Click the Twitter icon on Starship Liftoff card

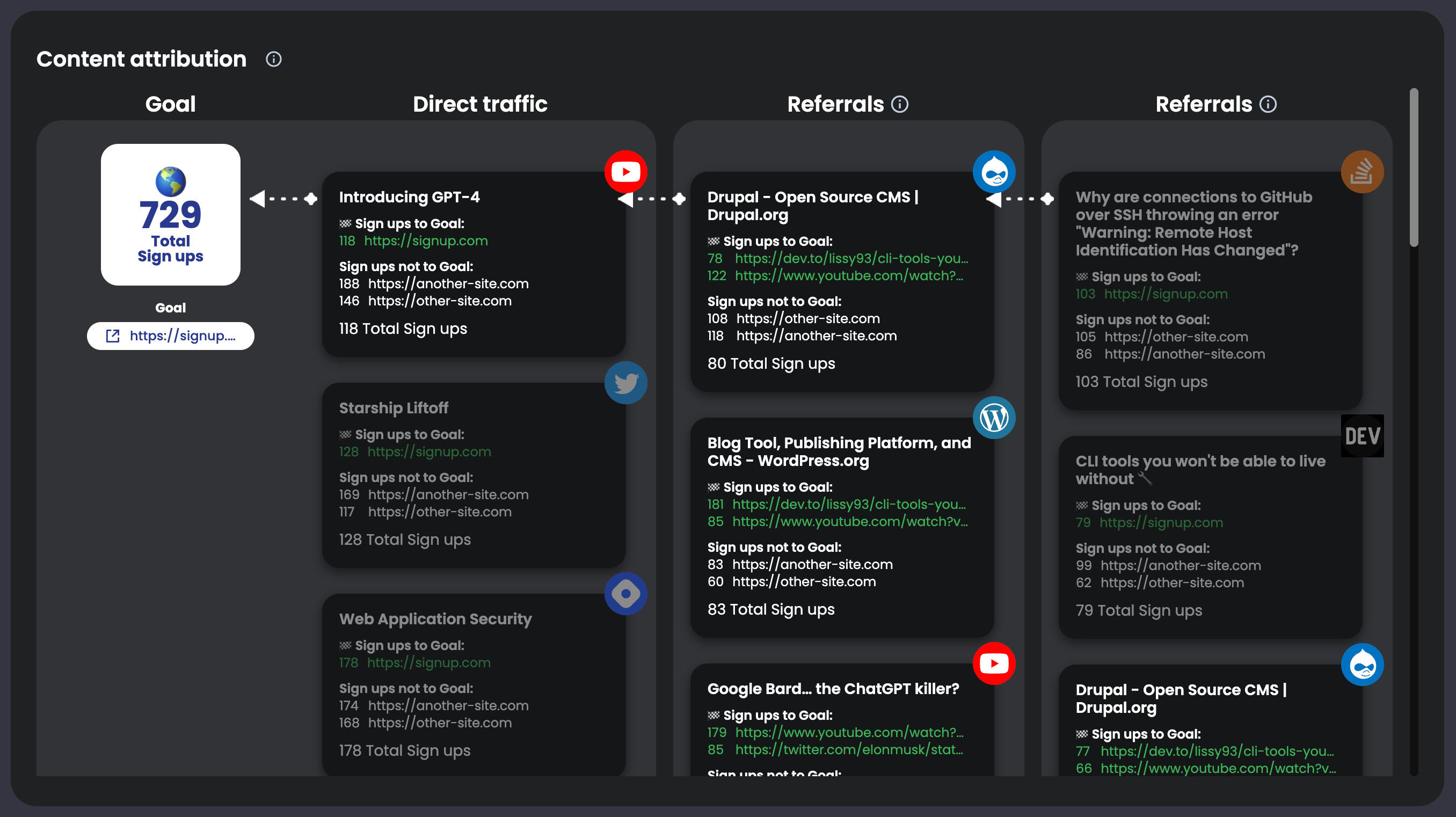click(x=625, y=383)
